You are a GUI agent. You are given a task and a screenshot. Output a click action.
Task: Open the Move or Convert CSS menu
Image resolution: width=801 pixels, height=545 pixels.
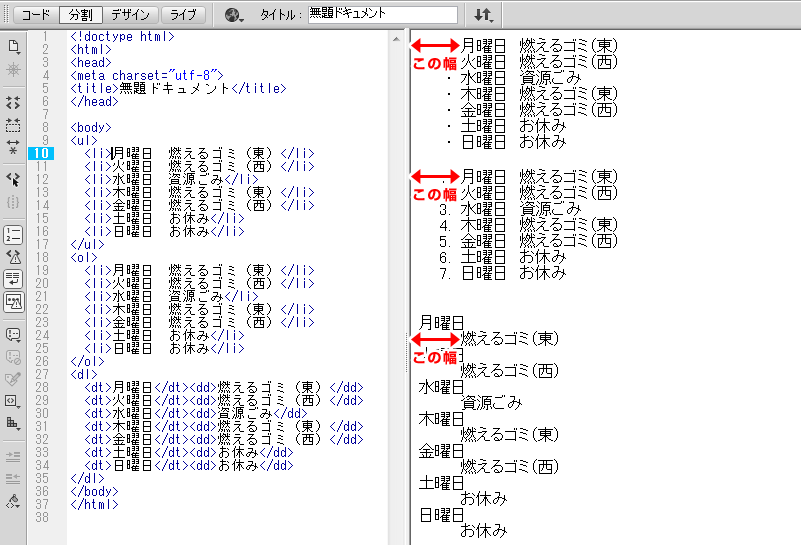(x=13, y=423)
